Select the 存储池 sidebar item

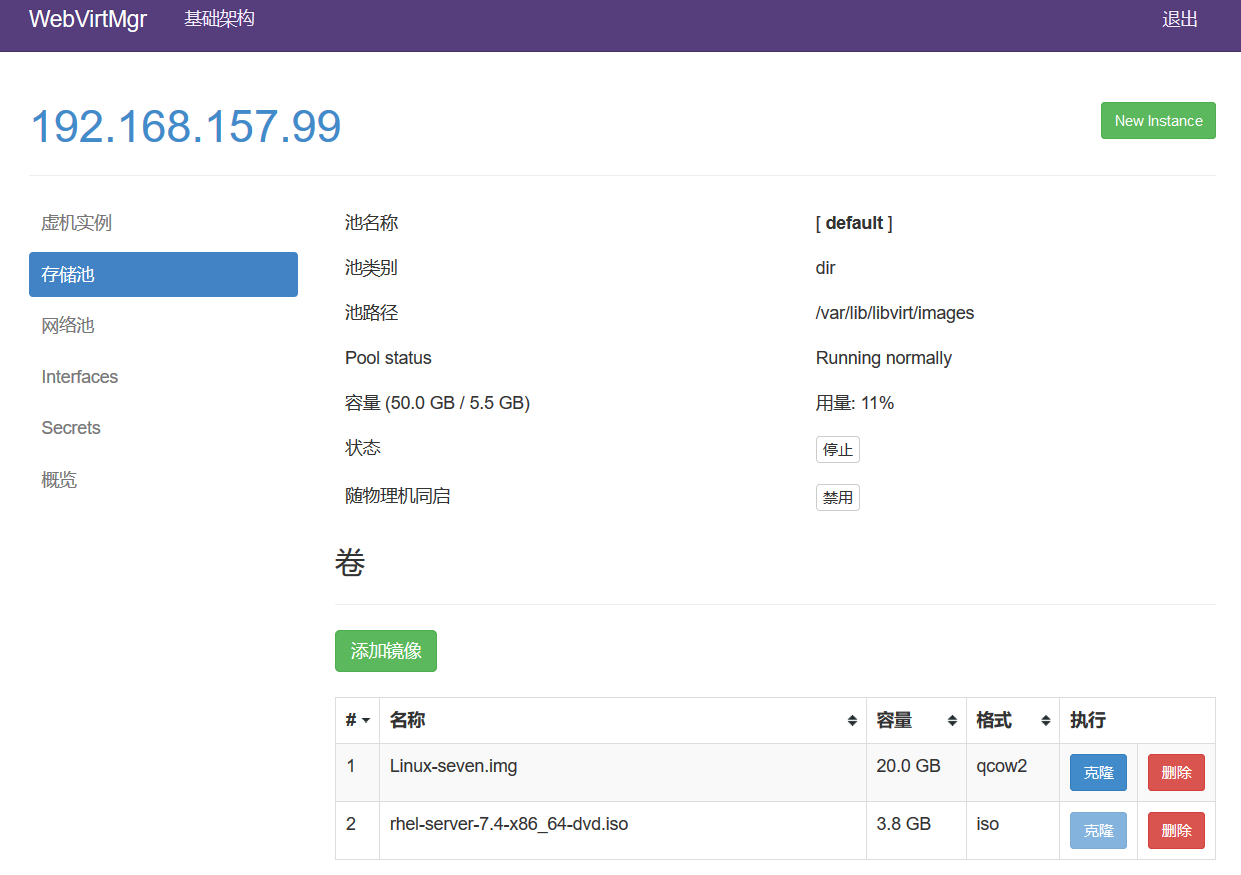[163, 274]
